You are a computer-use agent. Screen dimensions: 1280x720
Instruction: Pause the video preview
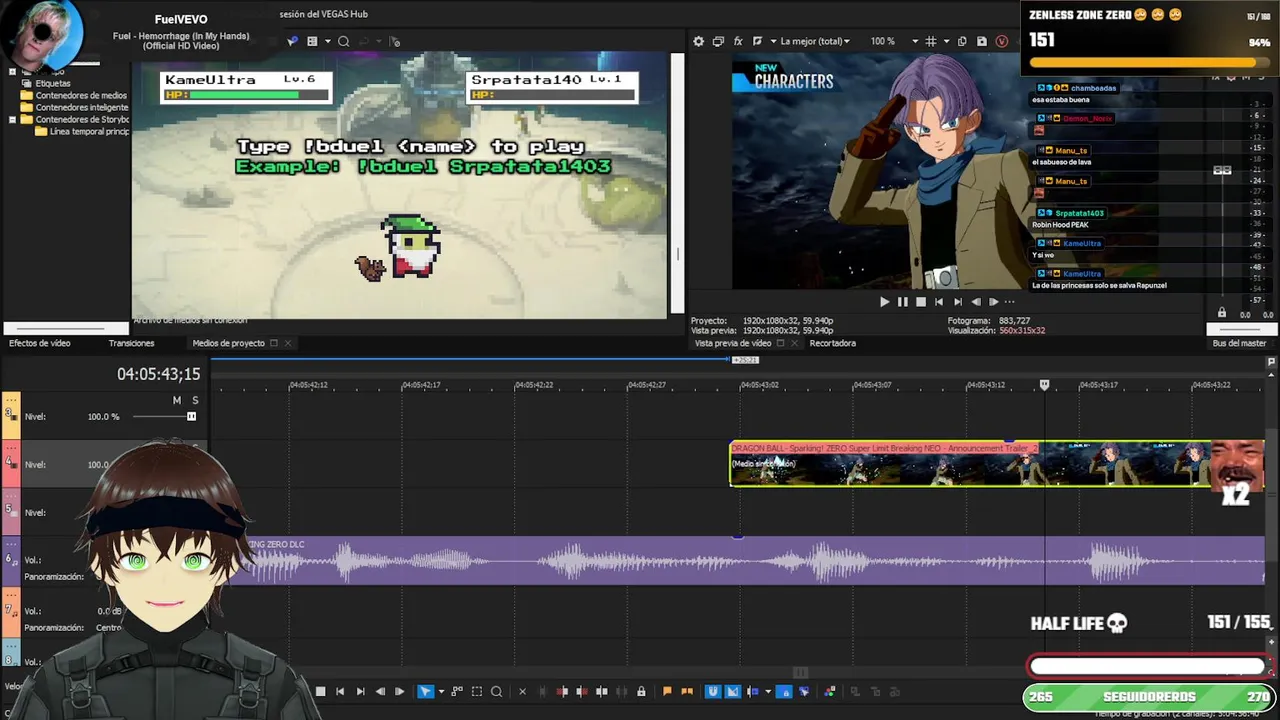[903, 301]
